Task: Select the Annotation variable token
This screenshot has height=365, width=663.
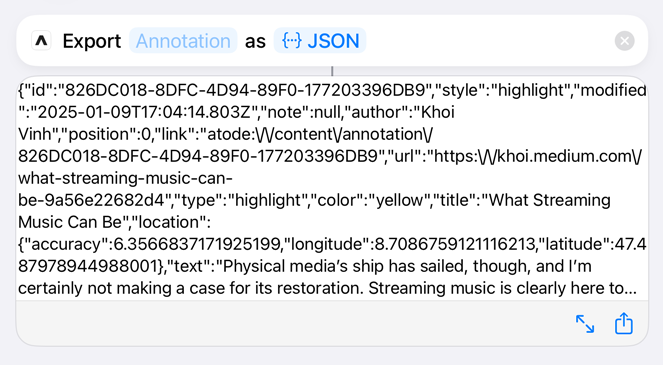Action: (183, 41)
